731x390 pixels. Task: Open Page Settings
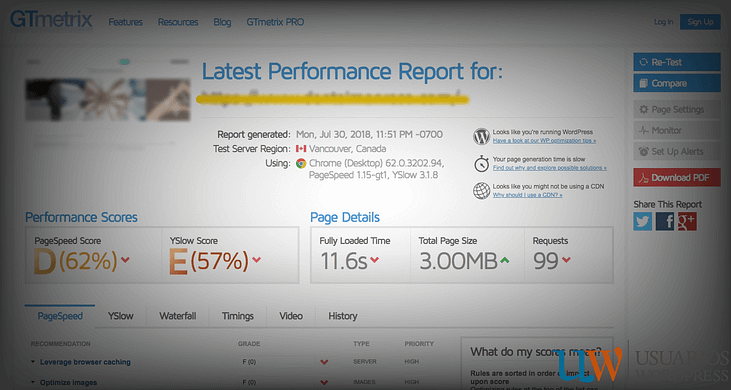pyautogui.click(x=677, y=109)
